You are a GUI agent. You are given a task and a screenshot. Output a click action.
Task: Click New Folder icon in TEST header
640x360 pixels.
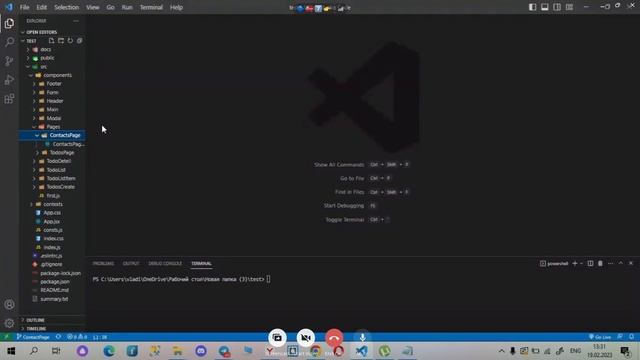[x=61, y=41]
